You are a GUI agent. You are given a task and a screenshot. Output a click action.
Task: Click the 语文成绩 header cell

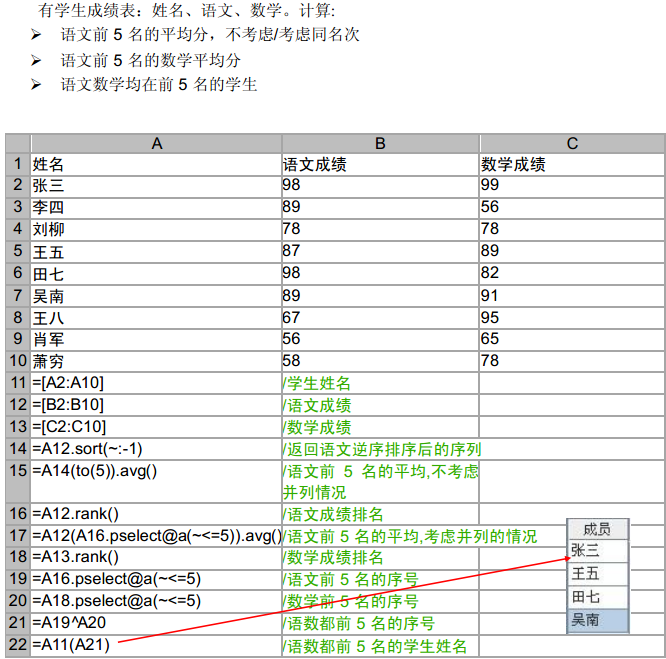[381, 164]
